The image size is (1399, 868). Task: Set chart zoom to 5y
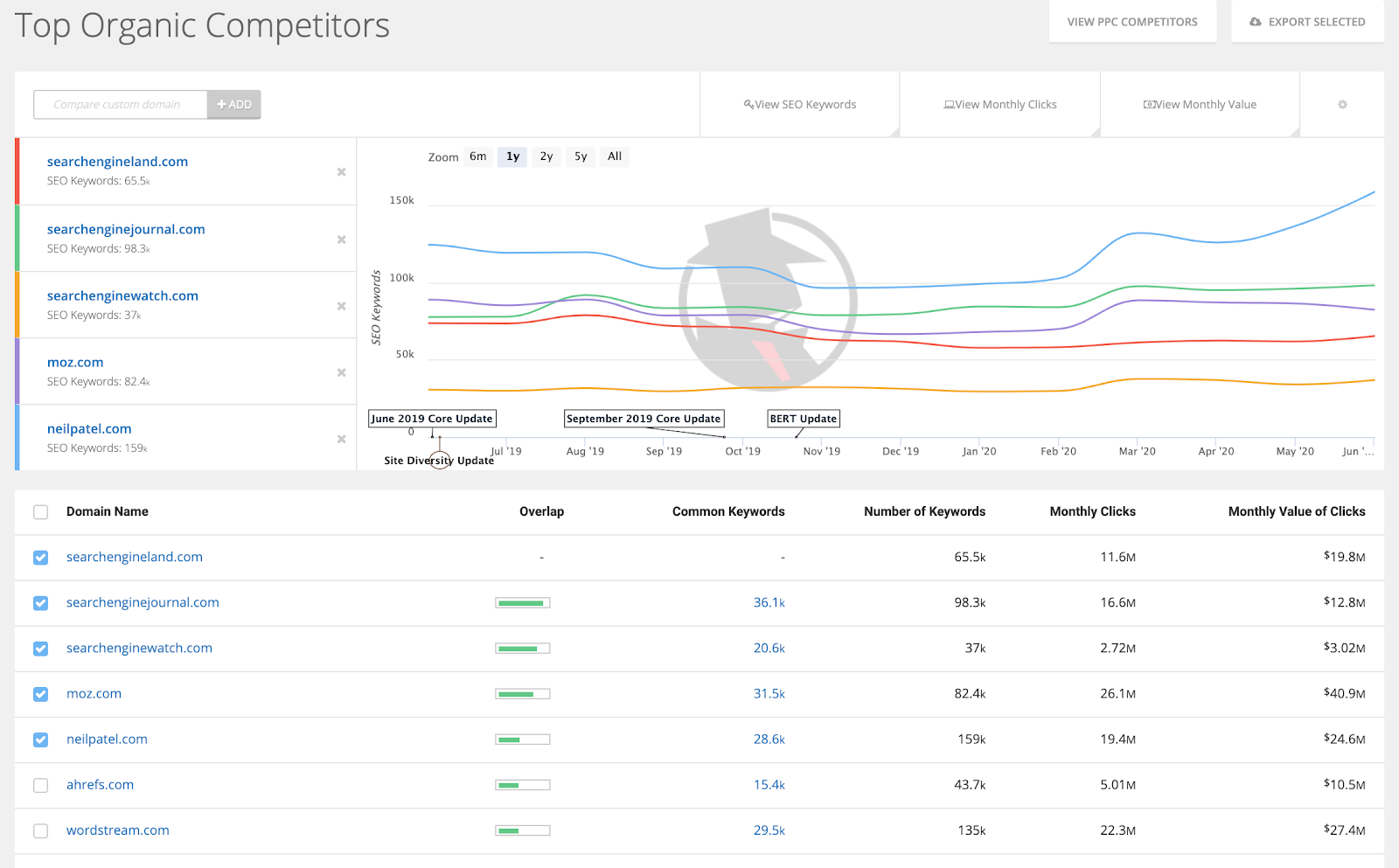[581, 156]
